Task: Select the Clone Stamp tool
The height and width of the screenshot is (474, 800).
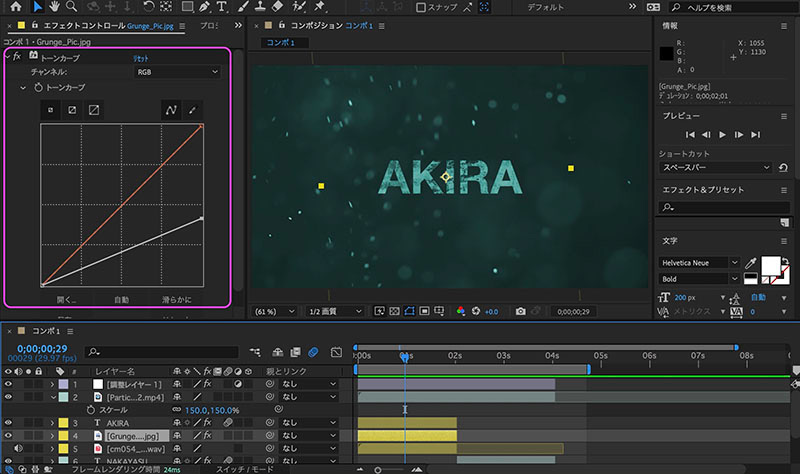Action: pyautogui.click(x=260, y=7)
